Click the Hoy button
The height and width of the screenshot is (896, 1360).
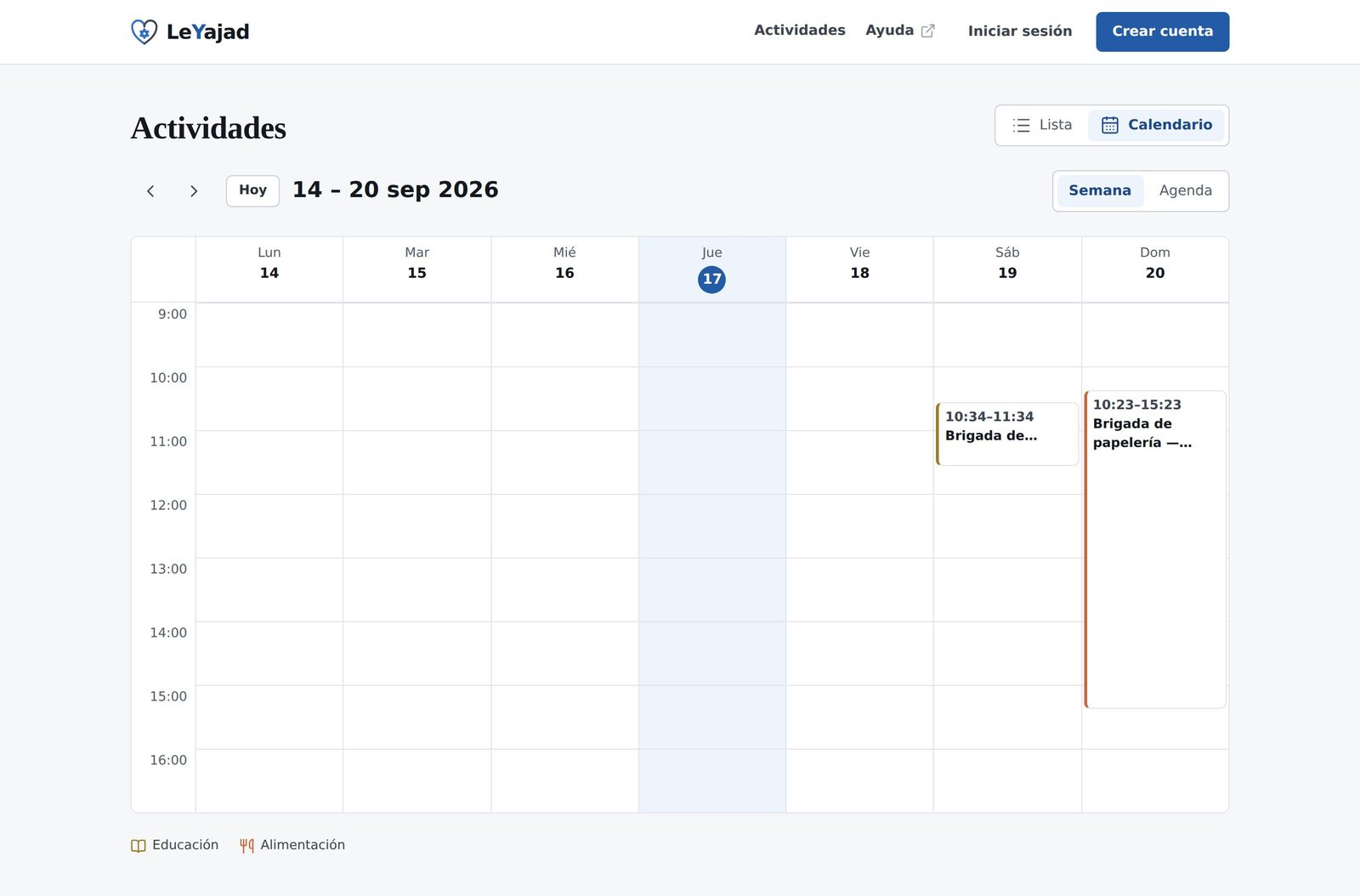tap(252, 190)
